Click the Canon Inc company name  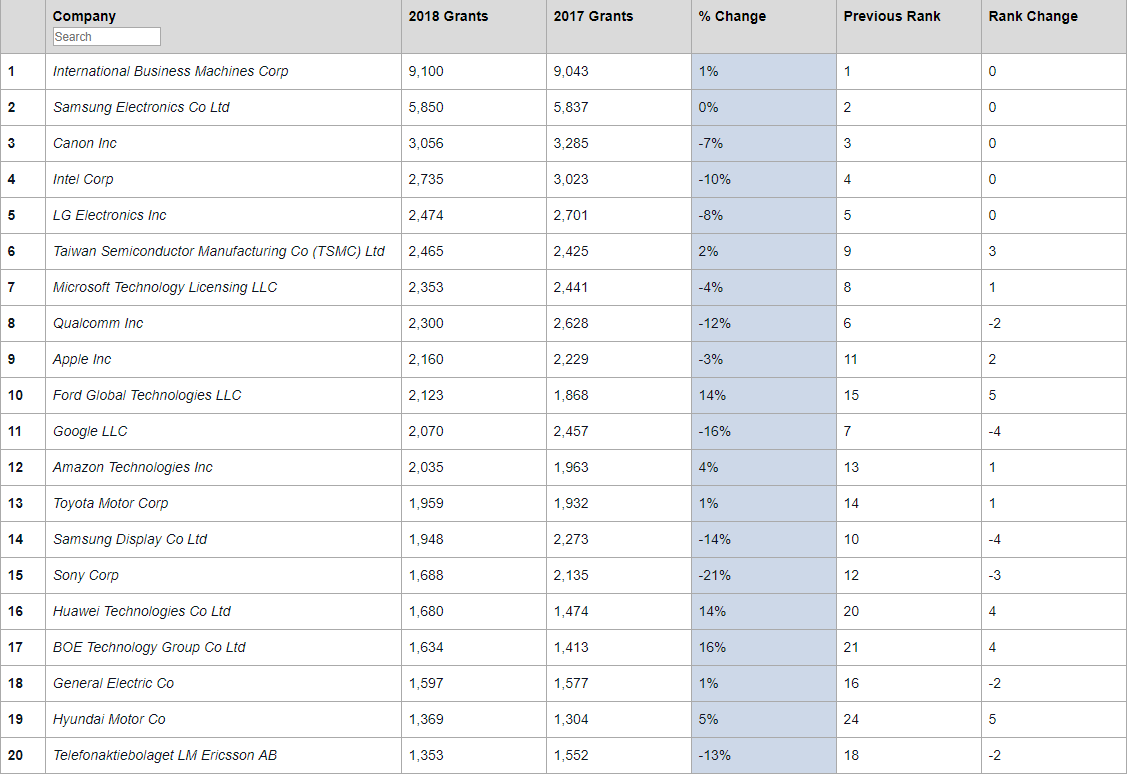[85, 143]
